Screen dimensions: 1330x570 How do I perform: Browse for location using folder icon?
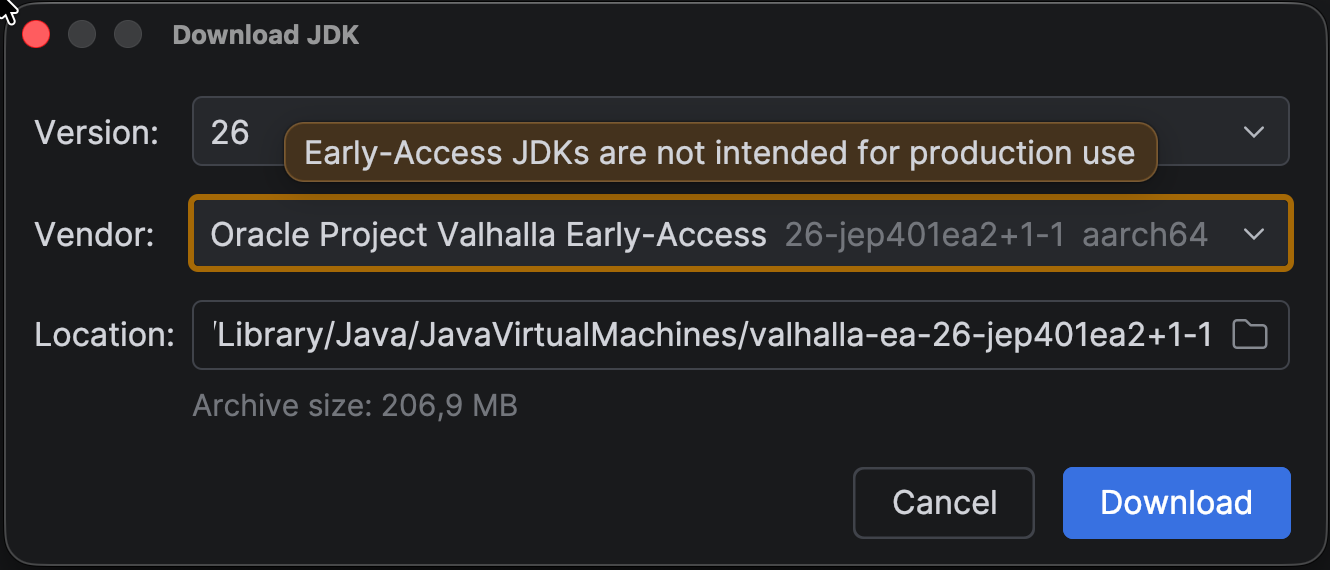pyautogui.click(x=1249, y=334)
